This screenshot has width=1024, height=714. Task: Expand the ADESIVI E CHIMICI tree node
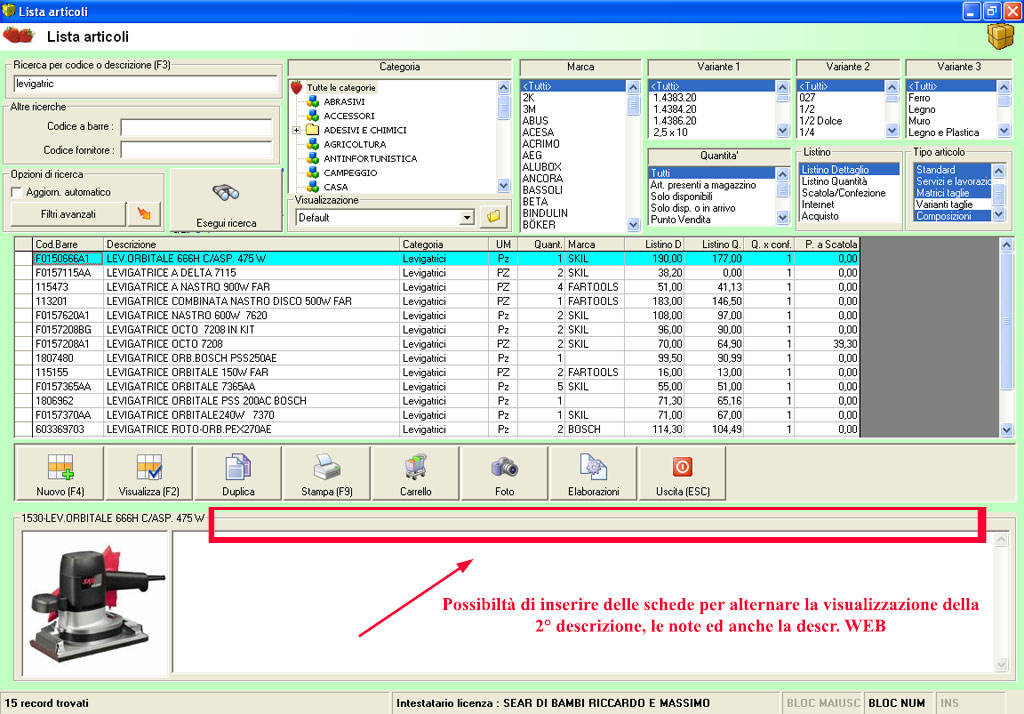coord(296,131)
